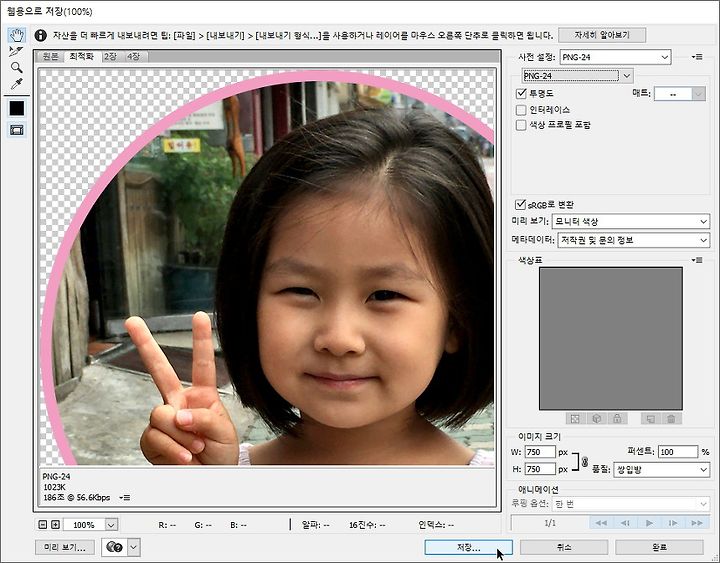Click the delete color trash icon
720x563 pixels.
point(671,419)
